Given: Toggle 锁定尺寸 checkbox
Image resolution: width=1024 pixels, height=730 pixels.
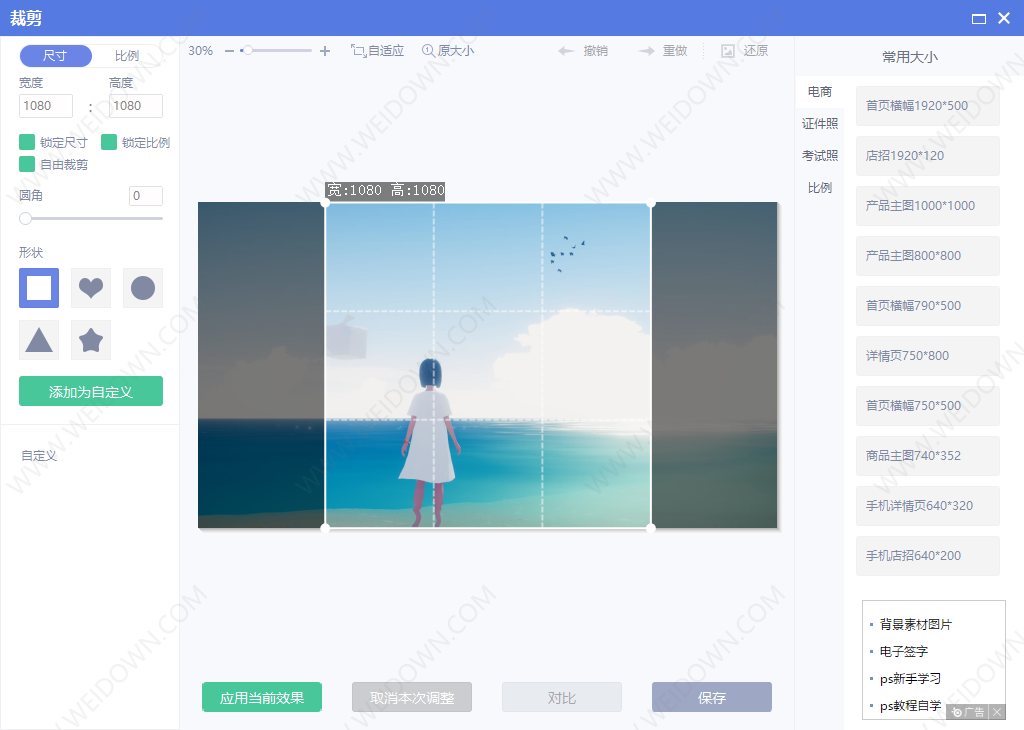Looking at the screenshot, I should coord(27,142).
